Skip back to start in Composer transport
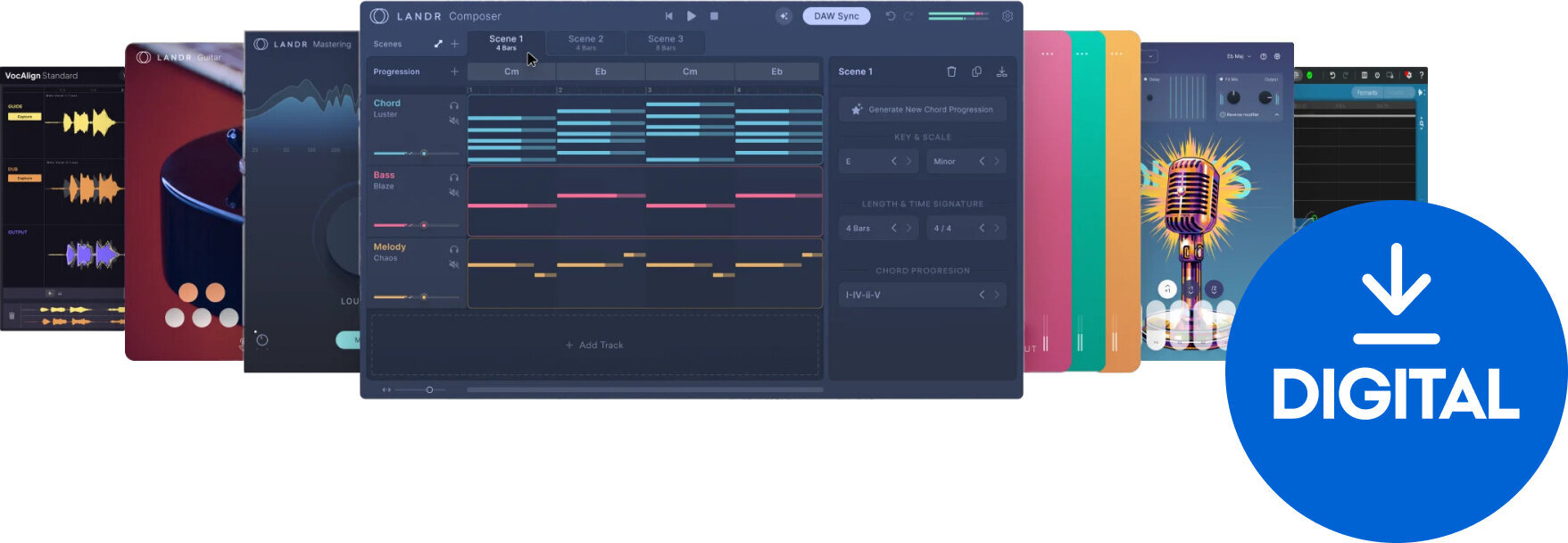 (x=669, y=16)
